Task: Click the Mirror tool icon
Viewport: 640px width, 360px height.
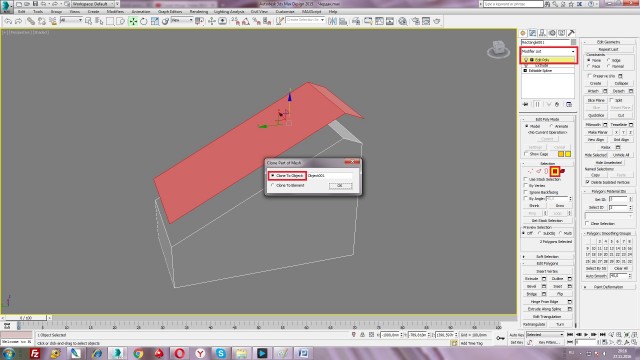Action: point(333,21)
